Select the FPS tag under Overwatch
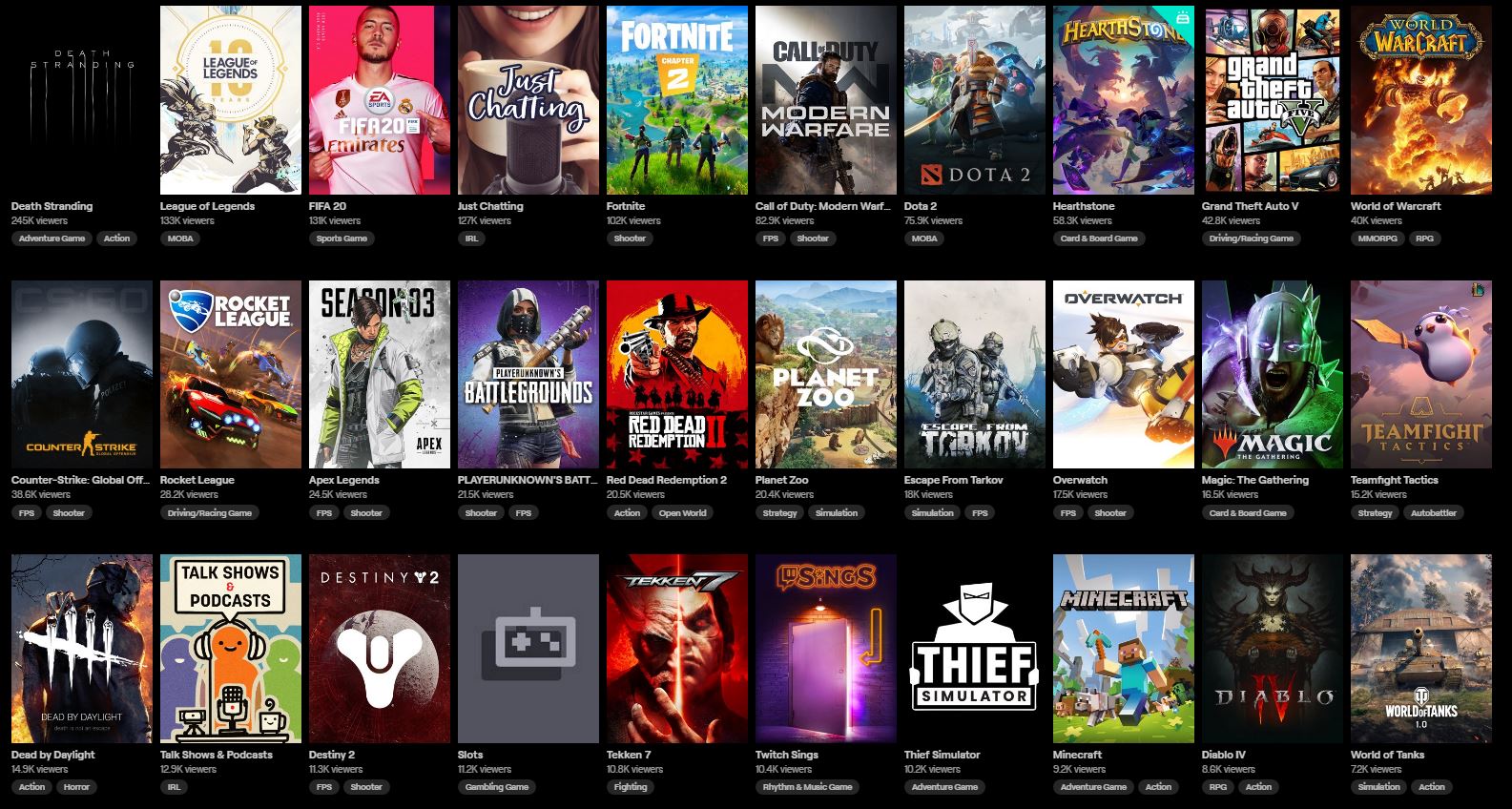Viewport: 1512px width, 809px height. [x=1067, y=513]
